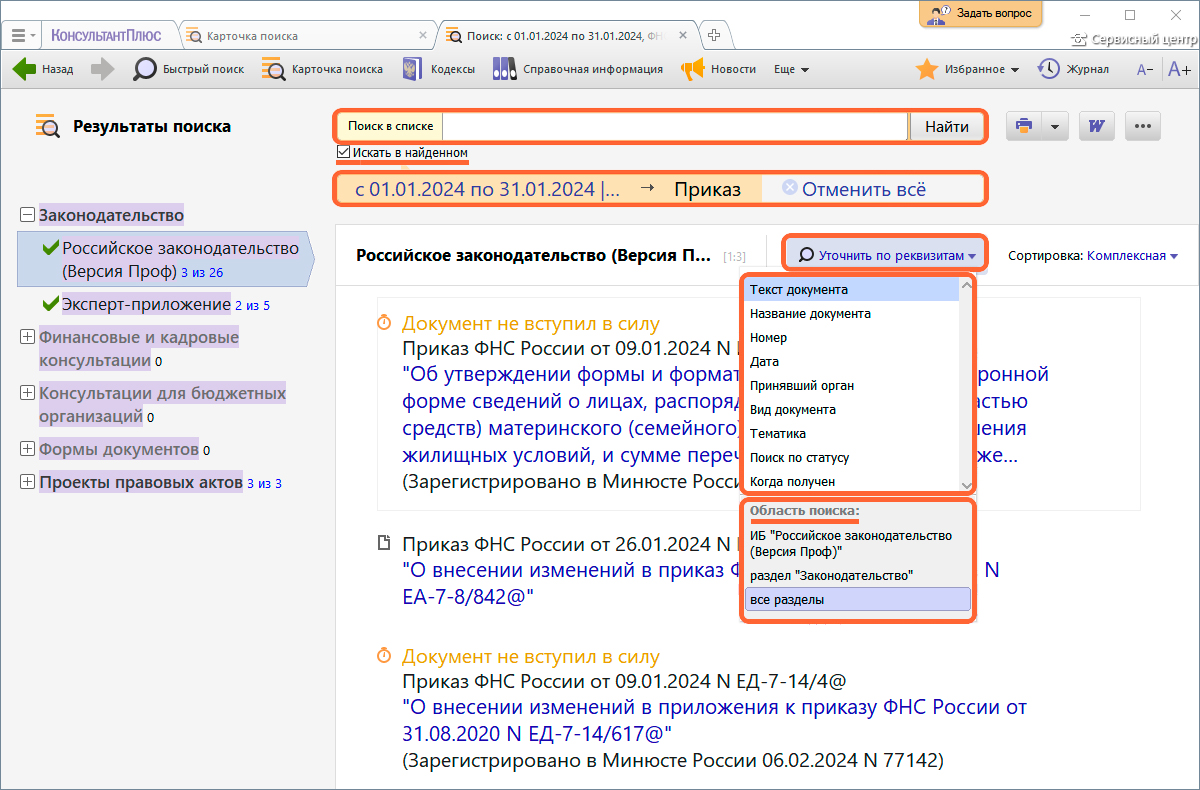Screen dimensions: 1200x790
Task: Choose Текст документа from the refine menu
Action: click(852, 290)
